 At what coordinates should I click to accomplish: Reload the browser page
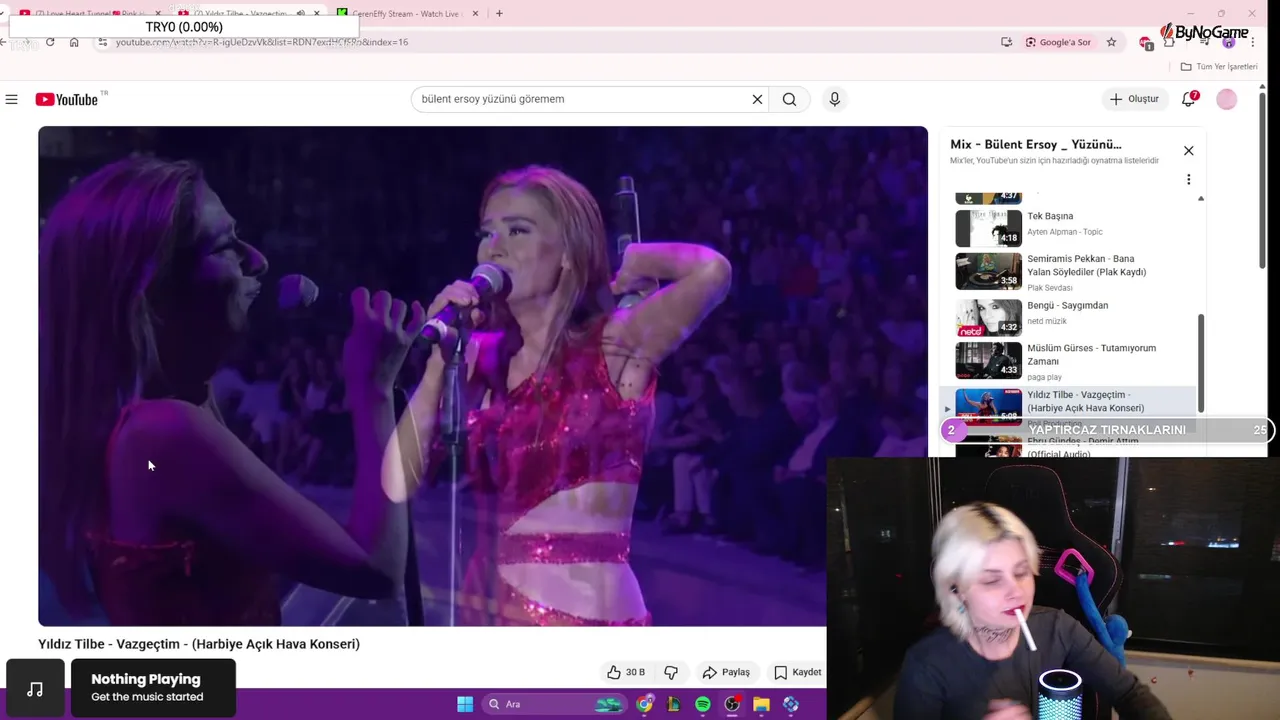click(50, 42)
